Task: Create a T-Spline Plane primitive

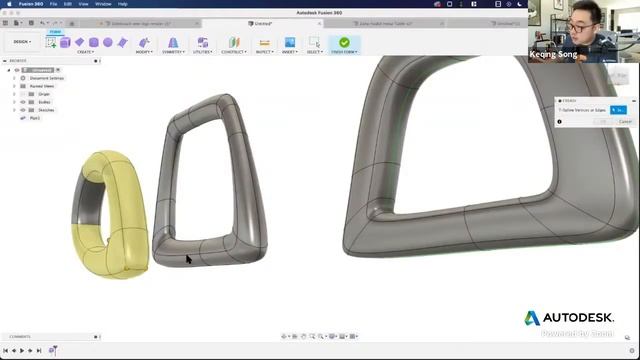Action: pyautogui.click(x=80, y=42)
